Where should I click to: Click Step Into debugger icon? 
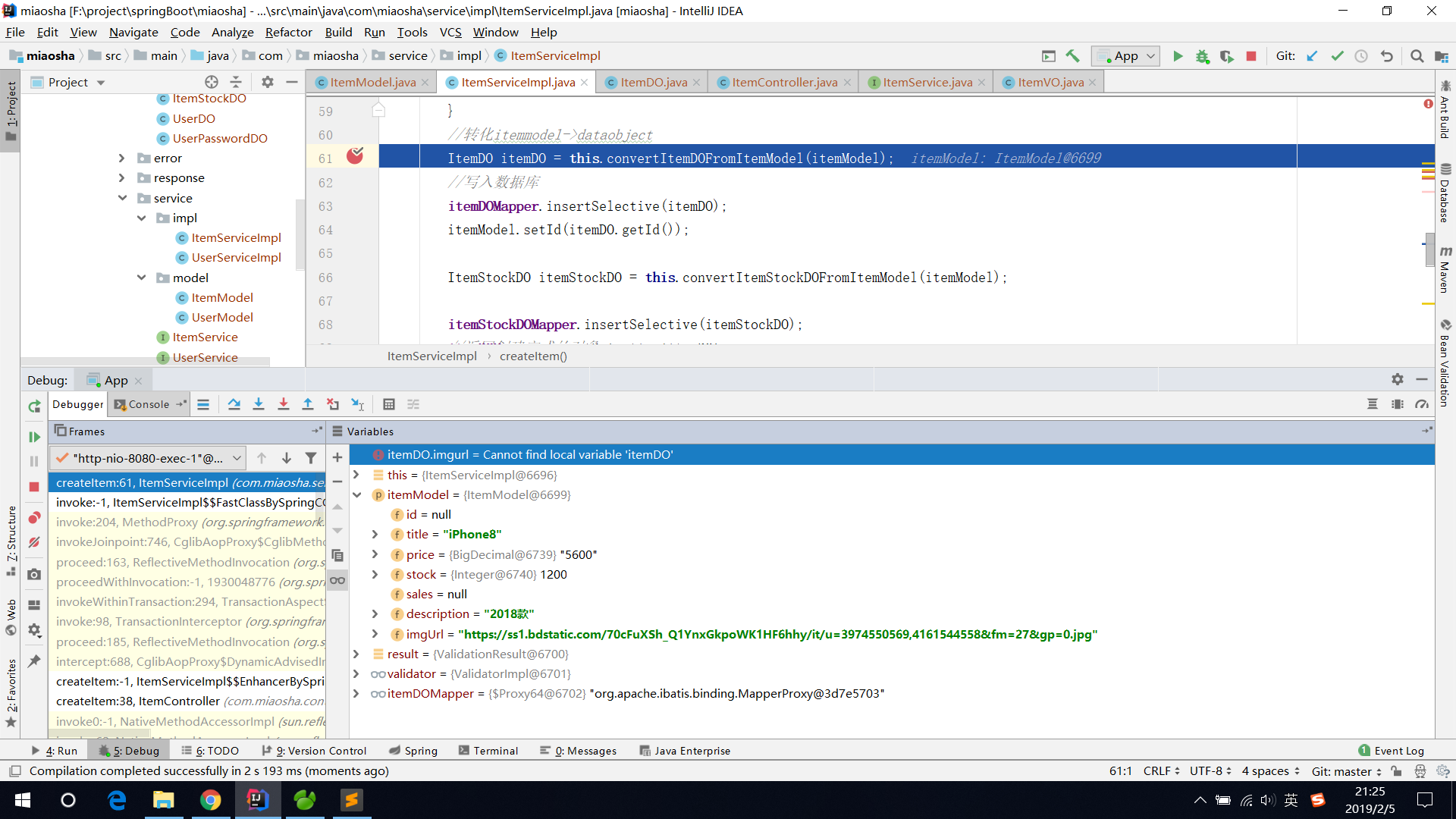[259, 404]
